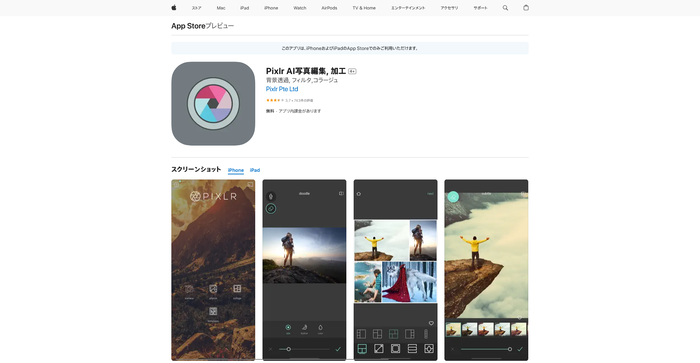The width and height of the screenshot is (700, 363).
Task: Open the doodle editing screenshot
Action: pos(304,270)
